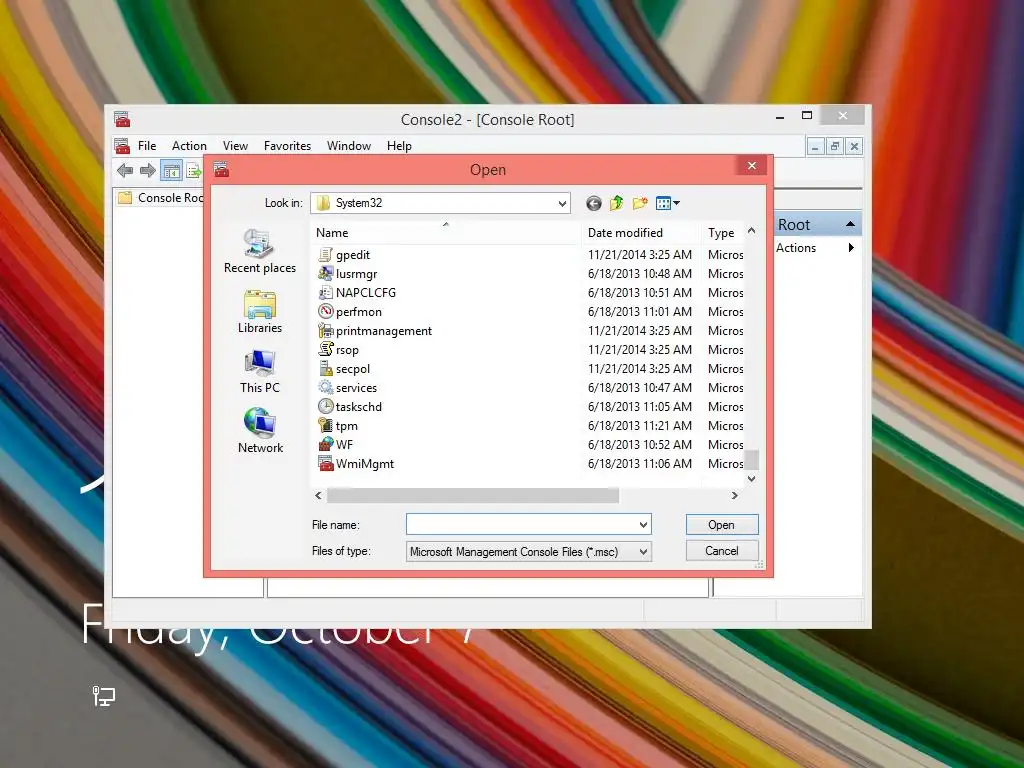
Task: Open This PC from the places bar
Action: click(x=260, y=372)
